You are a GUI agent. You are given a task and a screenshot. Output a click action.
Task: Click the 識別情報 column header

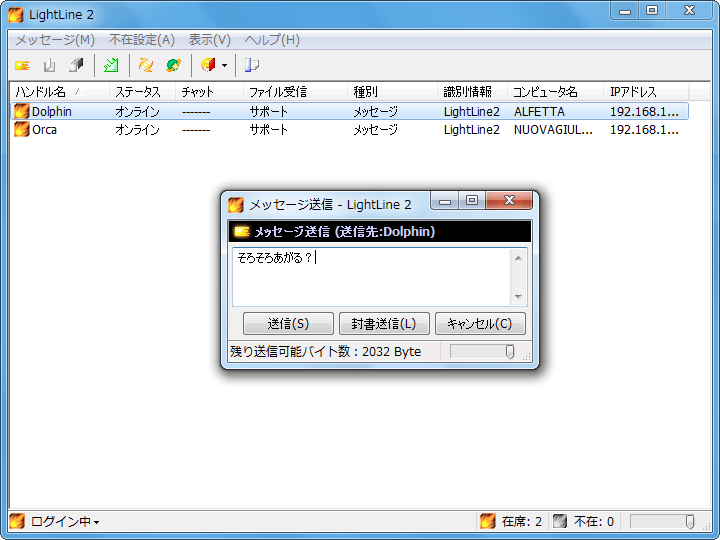point(472,92)
